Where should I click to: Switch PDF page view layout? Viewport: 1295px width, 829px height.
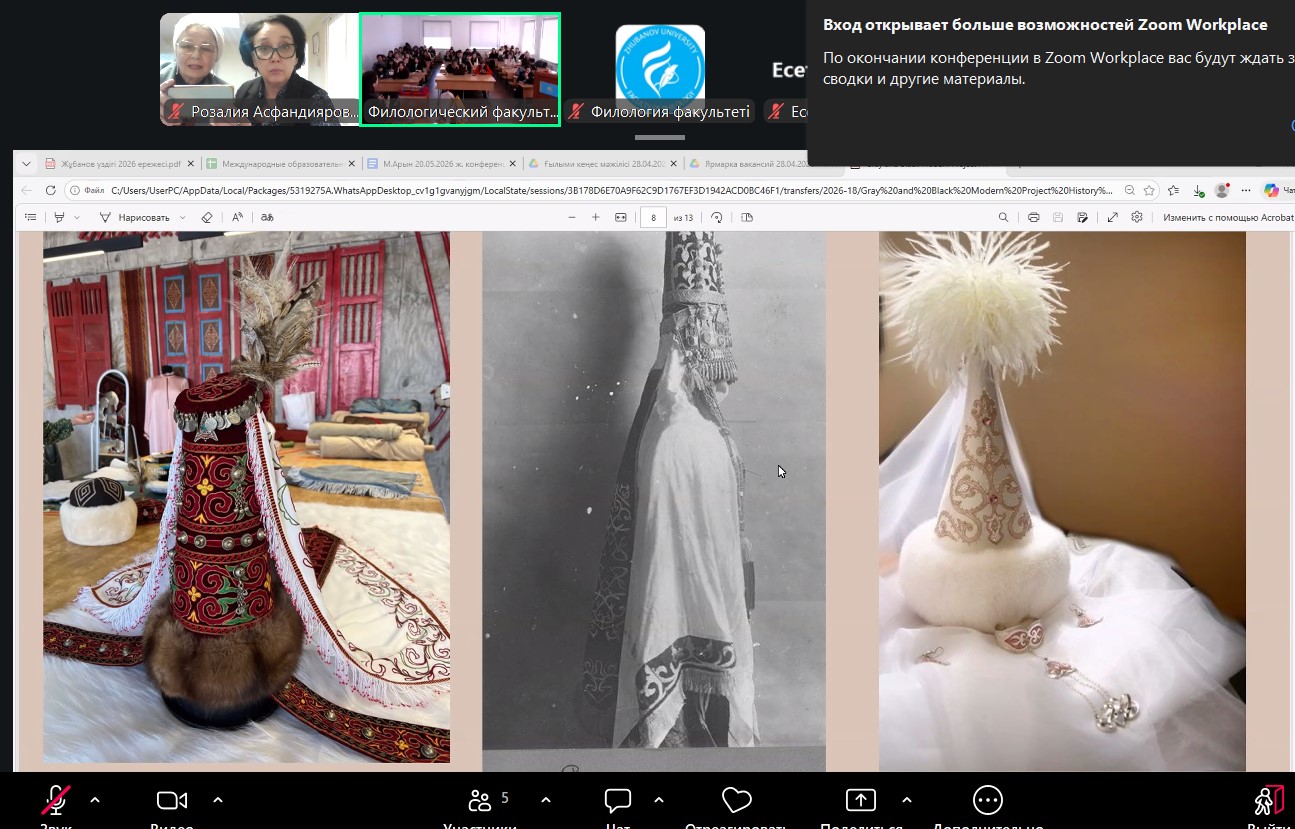coord(747,217)
